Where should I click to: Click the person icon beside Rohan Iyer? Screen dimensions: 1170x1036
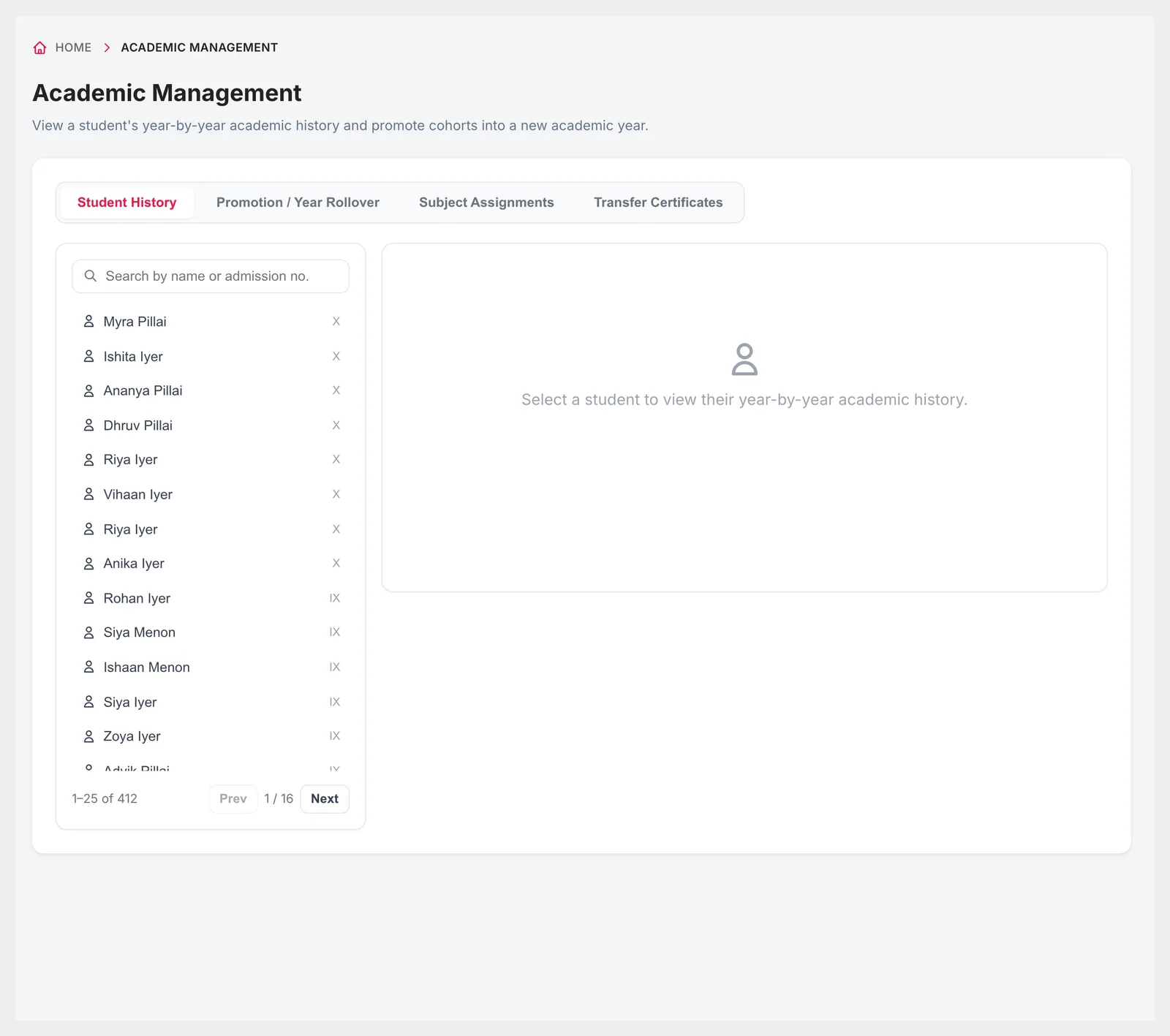[x=88, y=598]
